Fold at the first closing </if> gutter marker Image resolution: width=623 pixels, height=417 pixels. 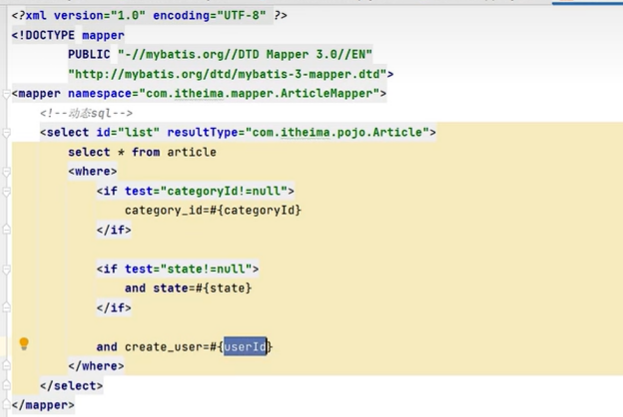click(x=6, y=229)
